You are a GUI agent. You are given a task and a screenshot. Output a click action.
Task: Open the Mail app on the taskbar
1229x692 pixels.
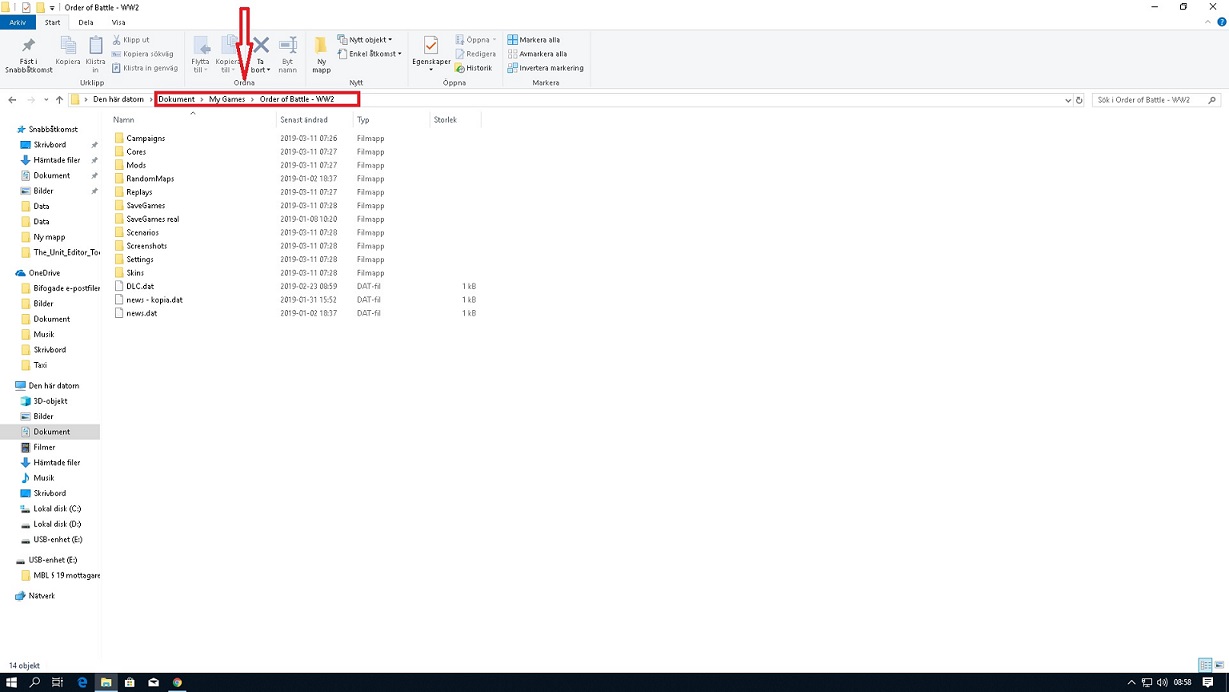click(x=153, y=682)
